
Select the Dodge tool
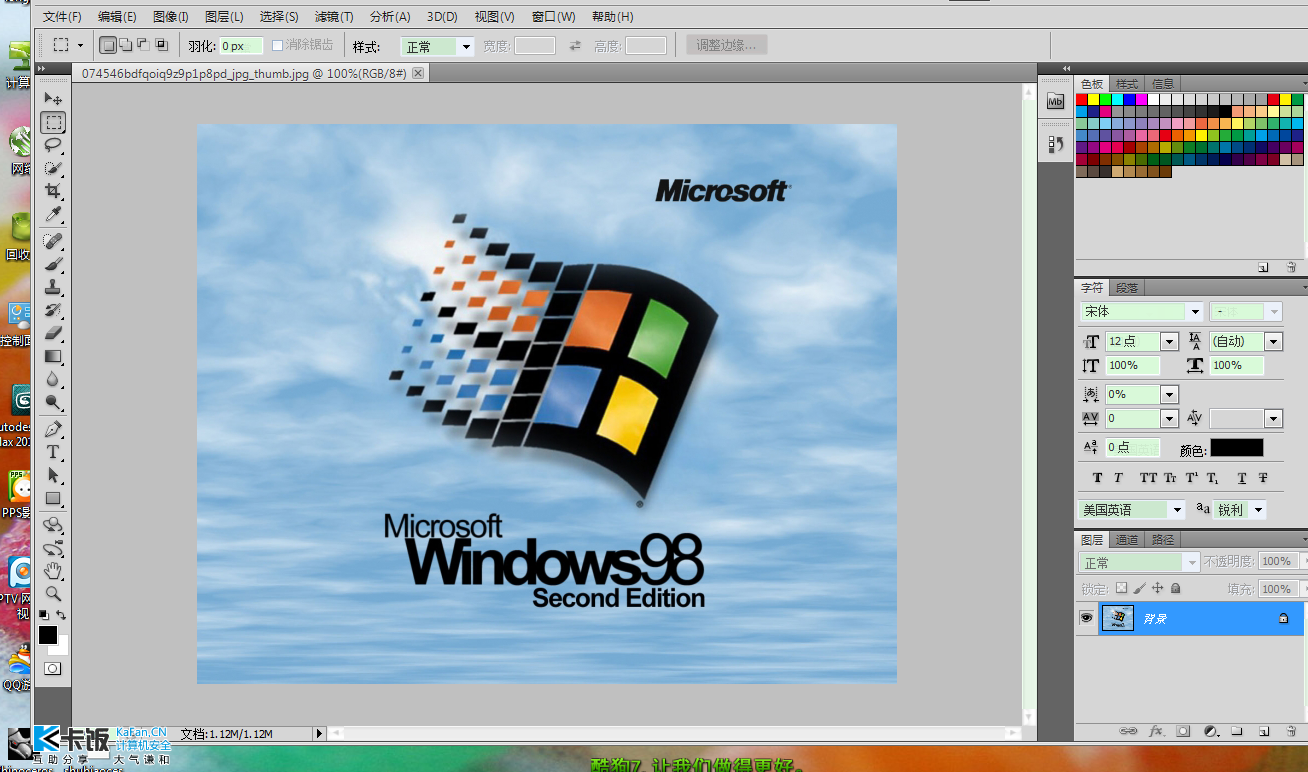(x=53, y=402)
